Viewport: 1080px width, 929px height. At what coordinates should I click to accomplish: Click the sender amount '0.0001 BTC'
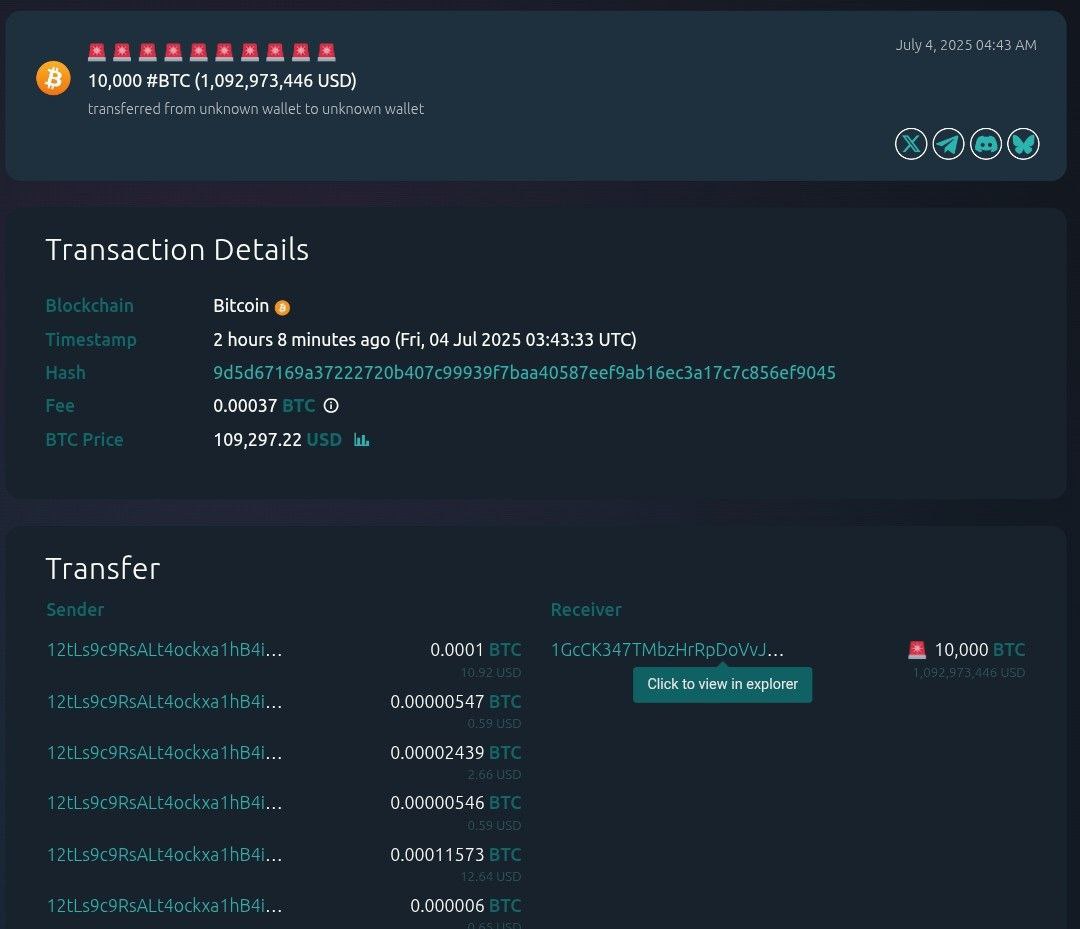click(475, 649)
